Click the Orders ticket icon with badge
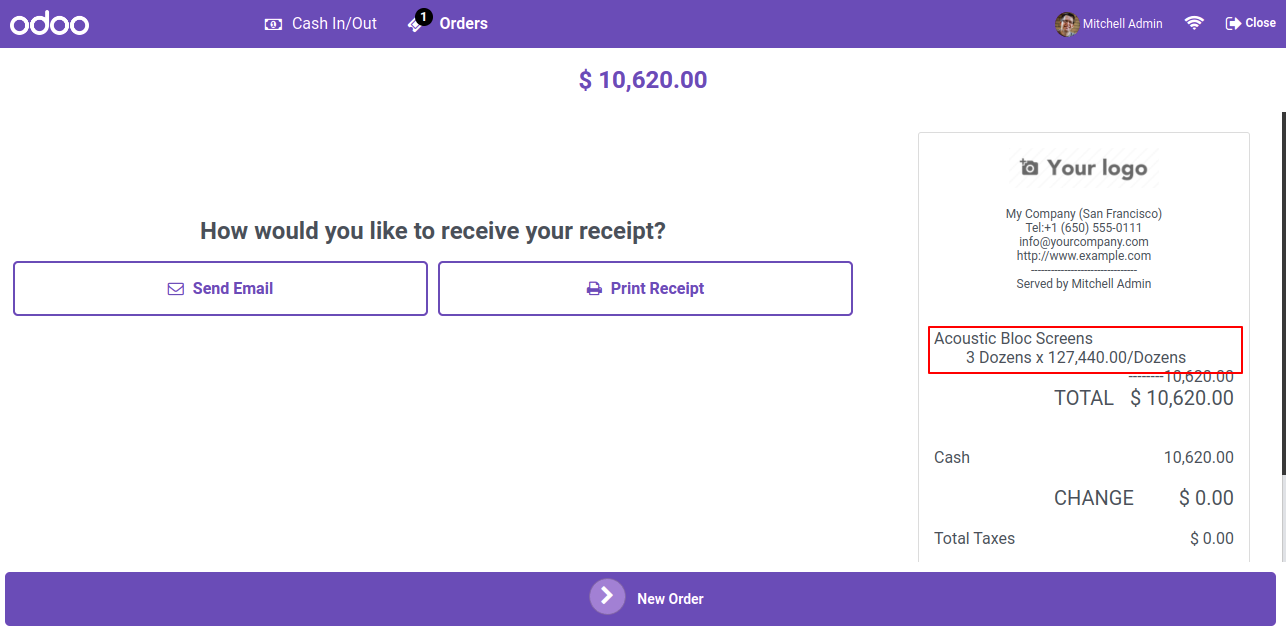Viewport: 1286px width, 636px height. pyautogui.click(x=418, y=22)
